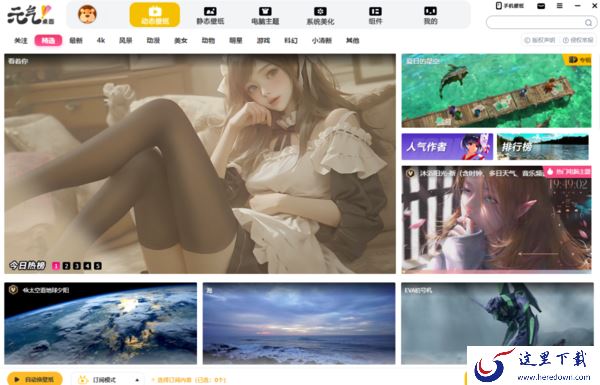
Task: Open the elf girl theme thumbnail
Action: (x=496, y=219)
